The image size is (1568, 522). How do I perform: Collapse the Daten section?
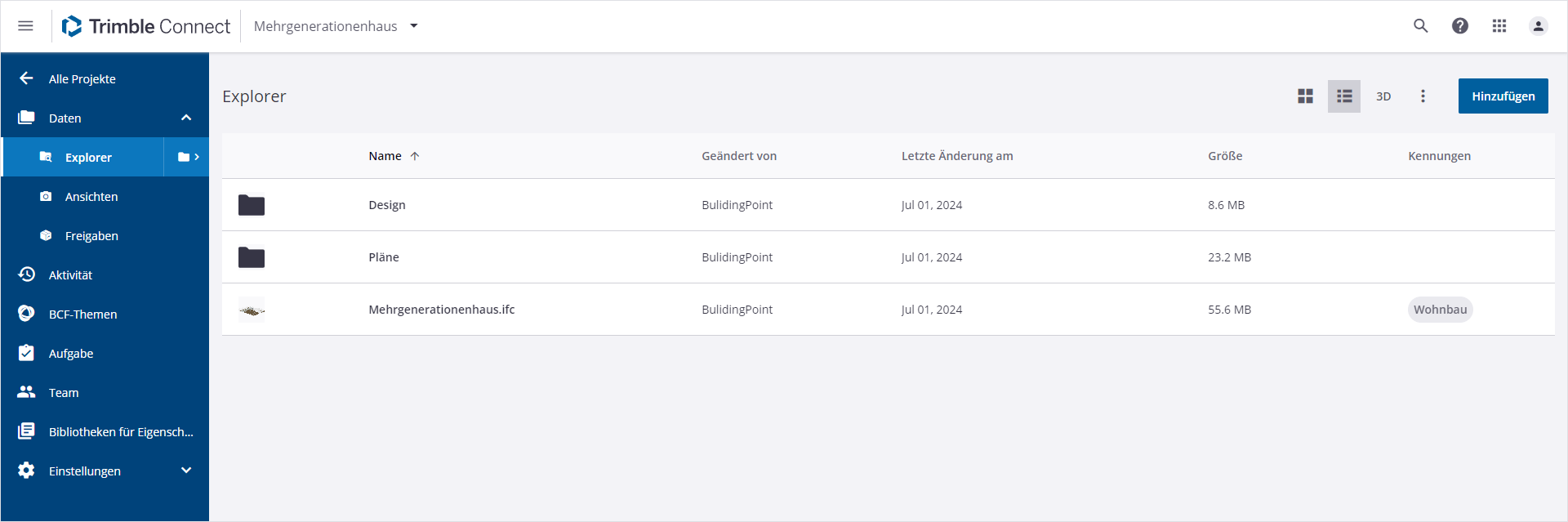(x=186, y=118)
